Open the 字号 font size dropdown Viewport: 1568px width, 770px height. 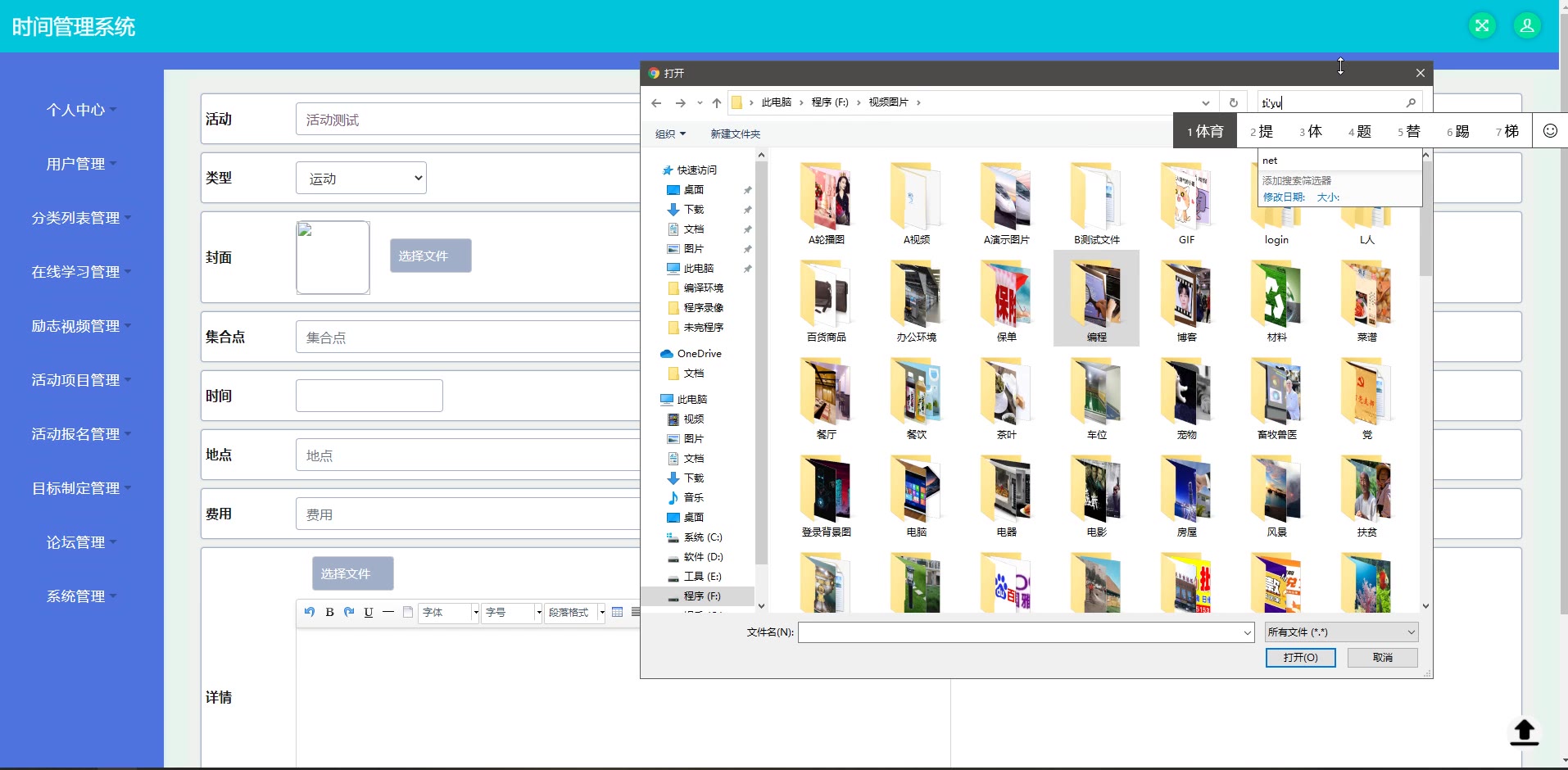[x=513, y=612]
